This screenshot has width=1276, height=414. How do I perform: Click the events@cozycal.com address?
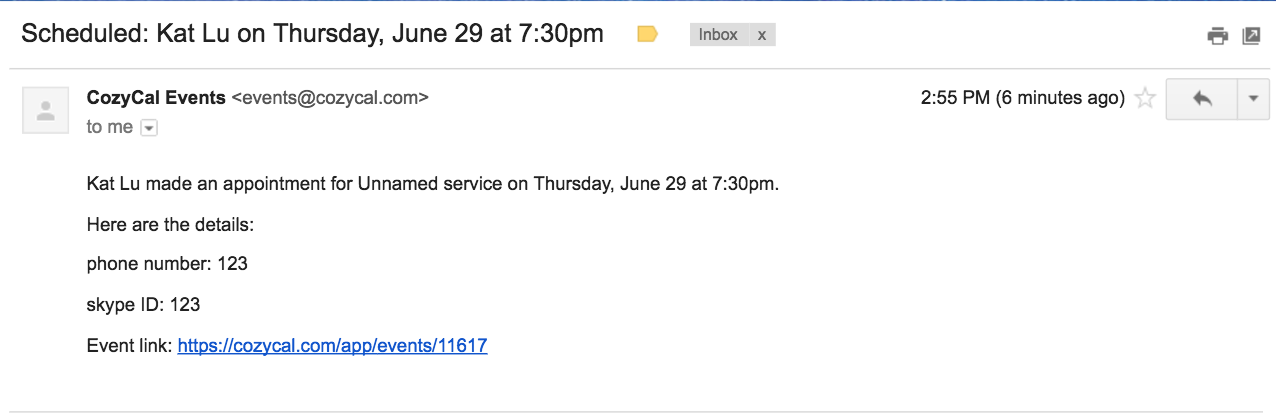coord(330,98)
